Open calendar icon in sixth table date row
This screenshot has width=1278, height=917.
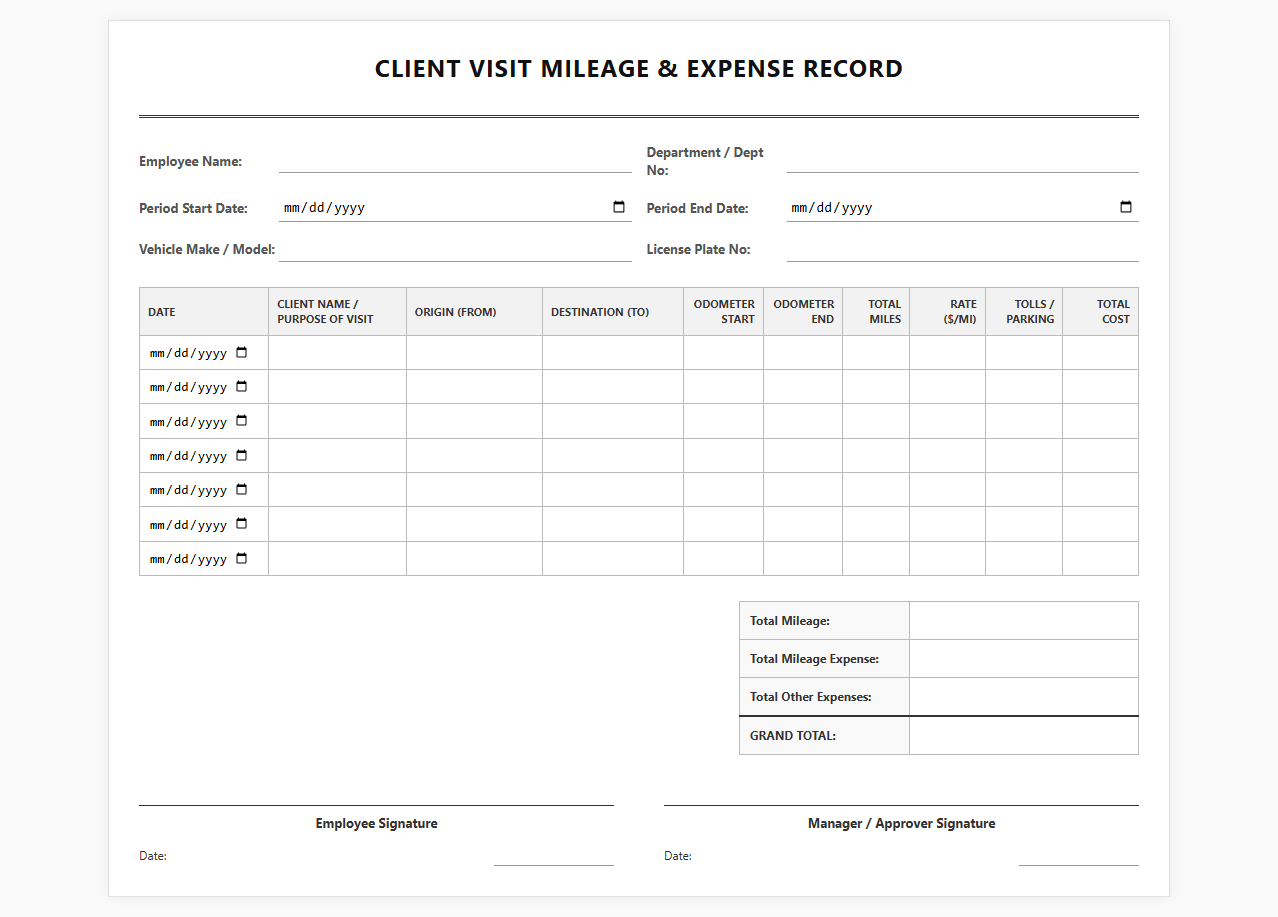click(241, 524)
